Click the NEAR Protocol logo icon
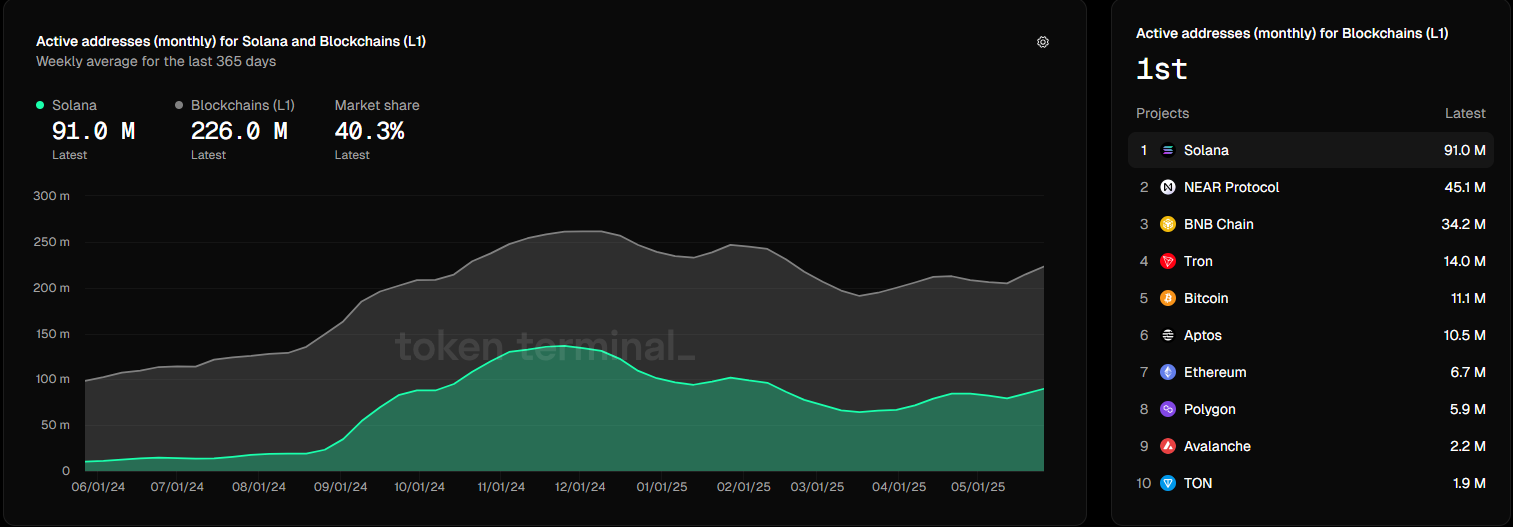The height and width of the screenshot is (527, 1513). tap(1167, 187)
